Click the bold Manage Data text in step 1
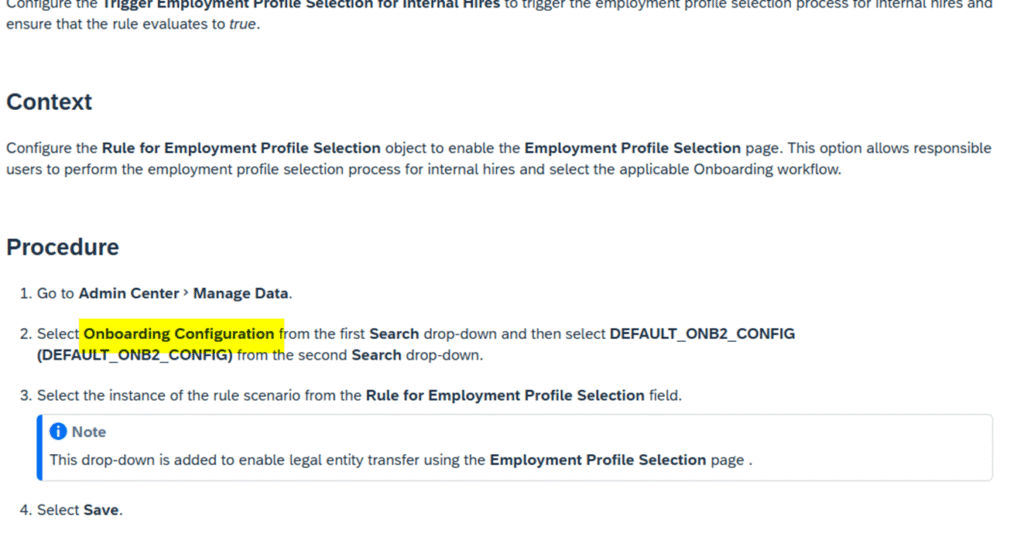 pos(240,294)
